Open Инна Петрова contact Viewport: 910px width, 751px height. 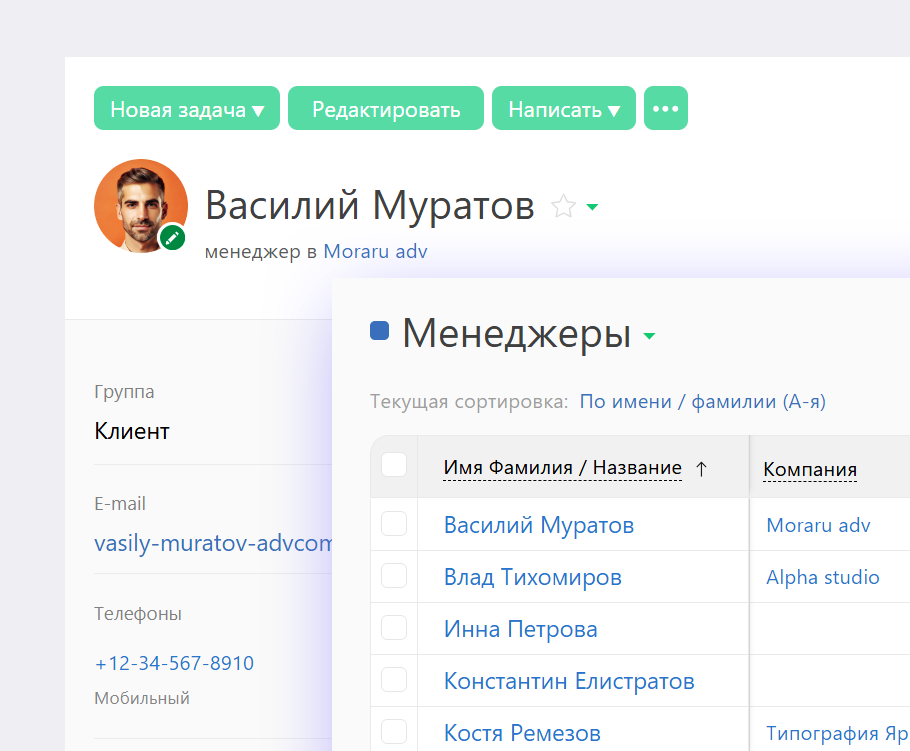[521, 629]
